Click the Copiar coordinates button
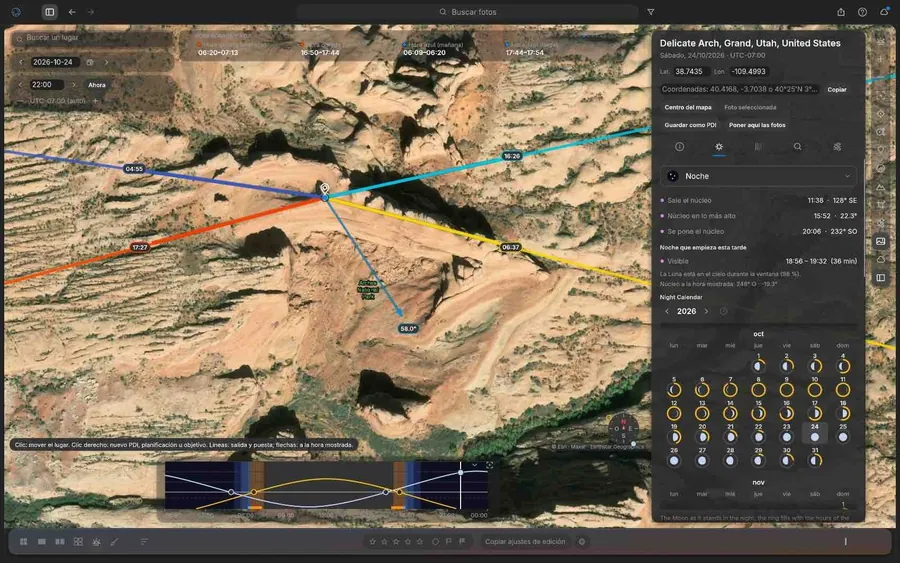Screen dimensions: 900x563 837,90
